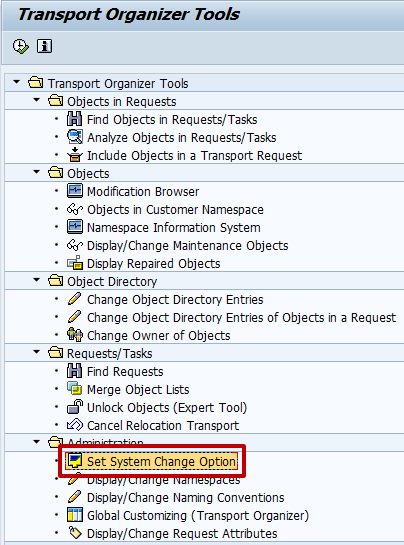Collapse the Transport Organizer Tools root node
This screenshot has height=545, width=404.
[16, 82]
